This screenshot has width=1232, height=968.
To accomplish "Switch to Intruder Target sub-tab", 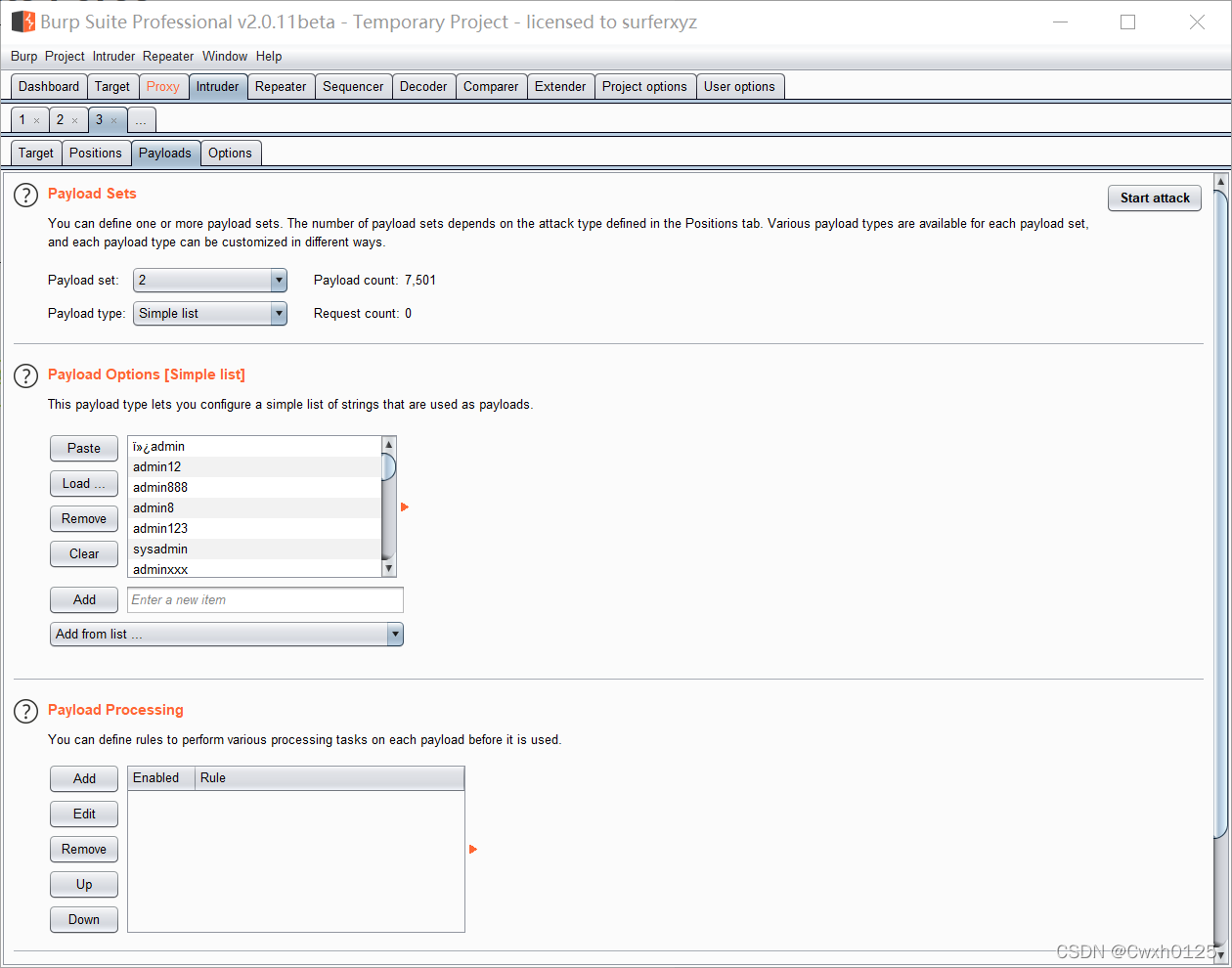I will (36, 154).
